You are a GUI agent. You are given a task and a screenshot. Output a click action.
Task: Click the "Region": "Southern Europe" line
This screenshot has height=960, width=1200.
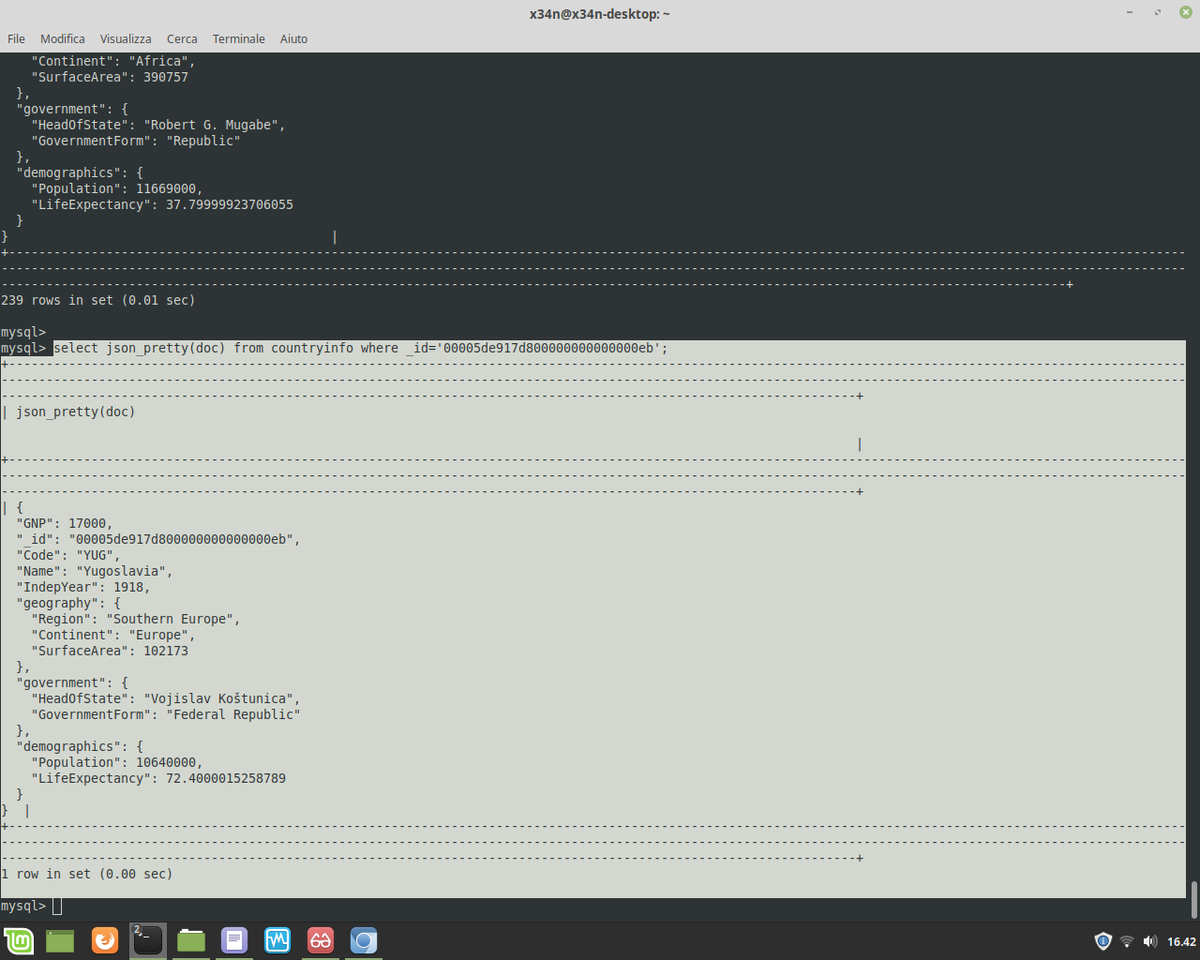click(136, 619)
